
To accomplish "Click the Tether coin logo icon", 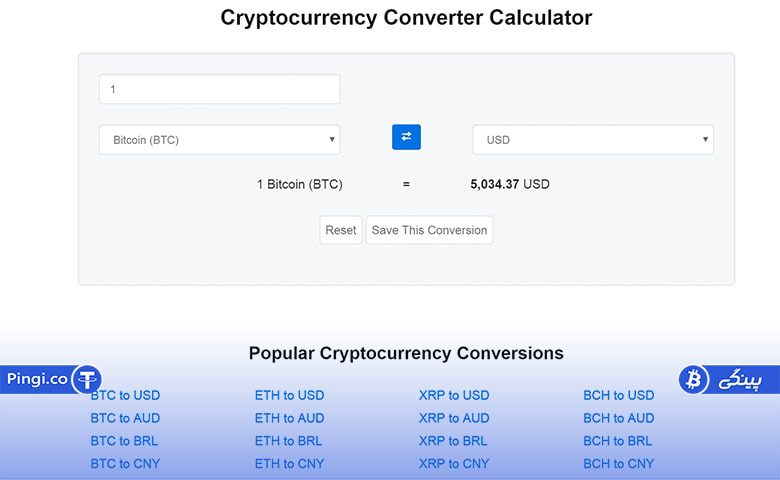I will 87,380.
